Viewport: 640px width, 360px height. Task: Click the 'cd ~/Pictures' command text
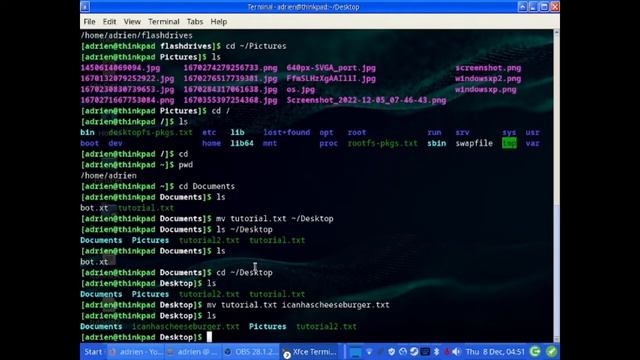(x=256, y=46)
